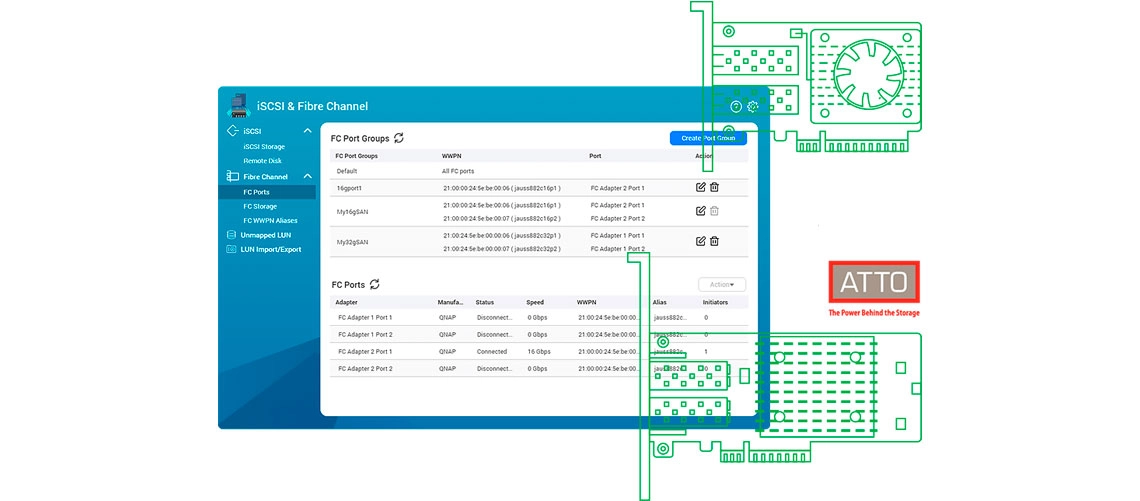Select FC Adapter 2 Port 1 row in FC Ports

click(x=539, y=351)
